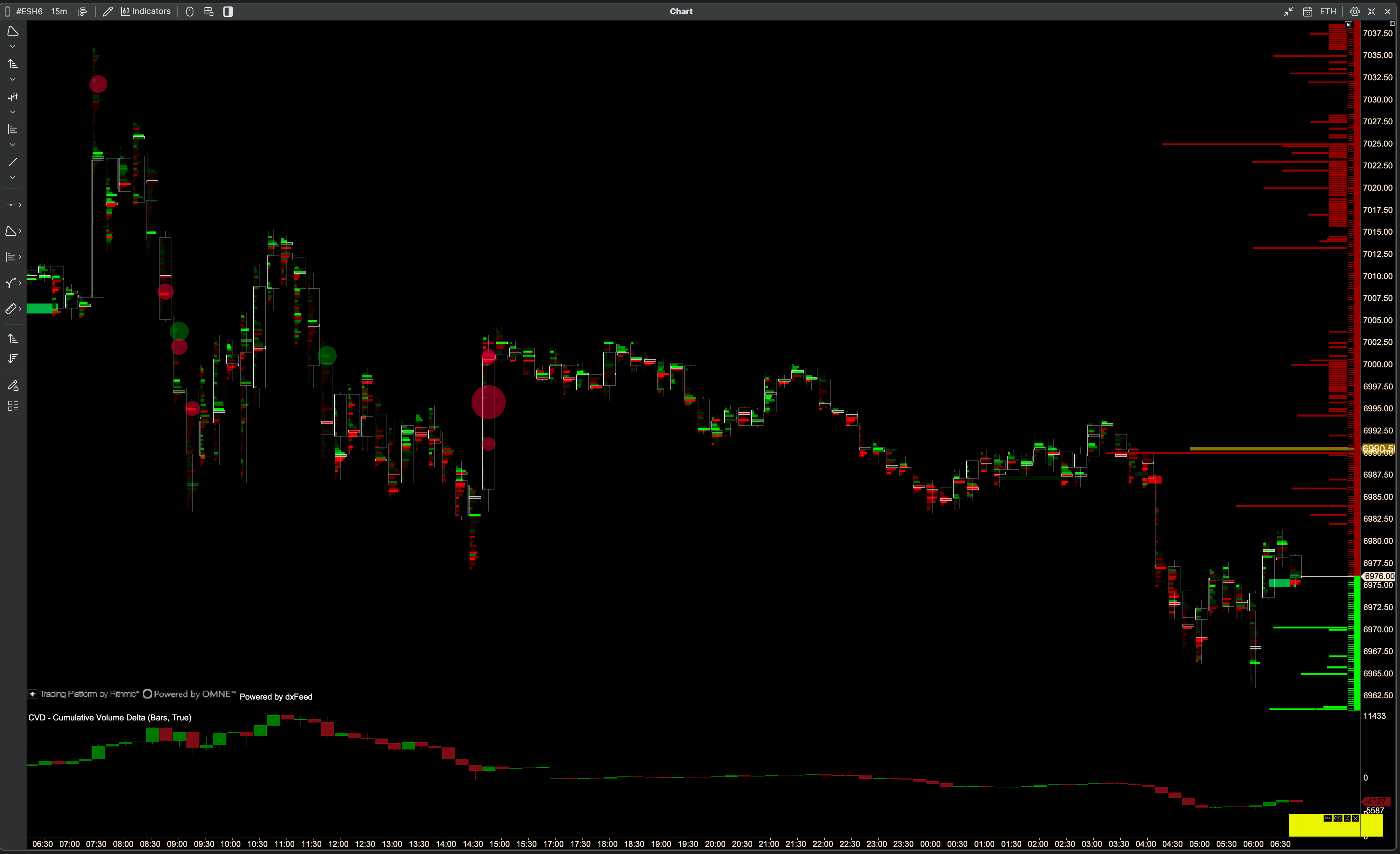
Task: Click the 6976.00 current price label
Action: coord(1380,576)
